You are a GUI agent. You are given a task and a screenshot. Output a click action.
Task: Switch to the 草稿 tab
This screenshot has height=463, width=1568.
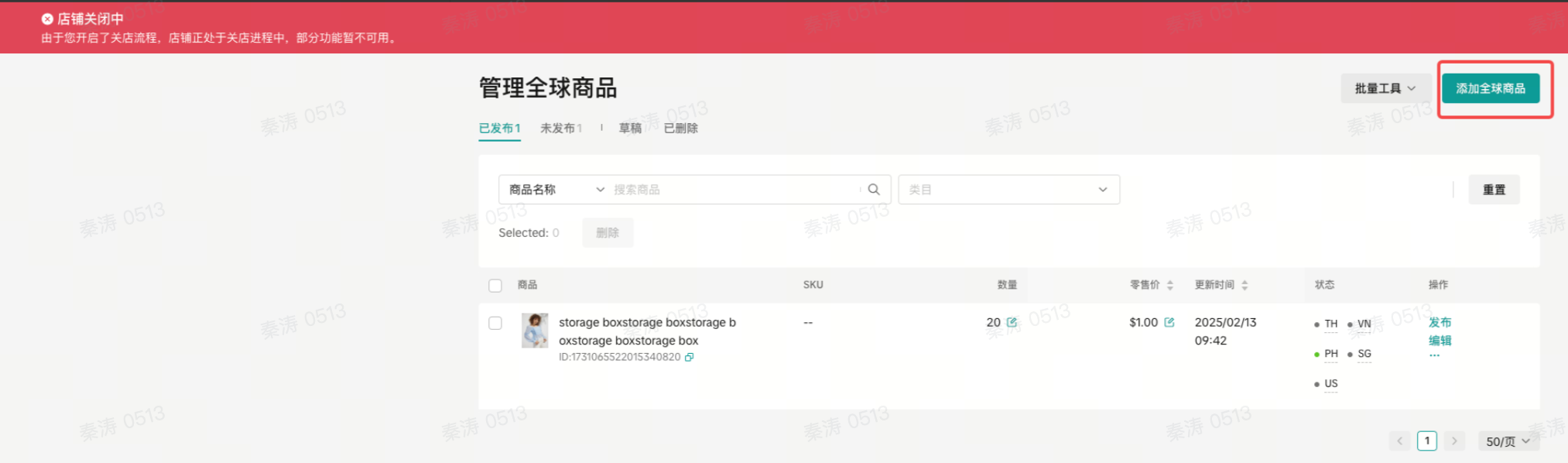[630, 129]
